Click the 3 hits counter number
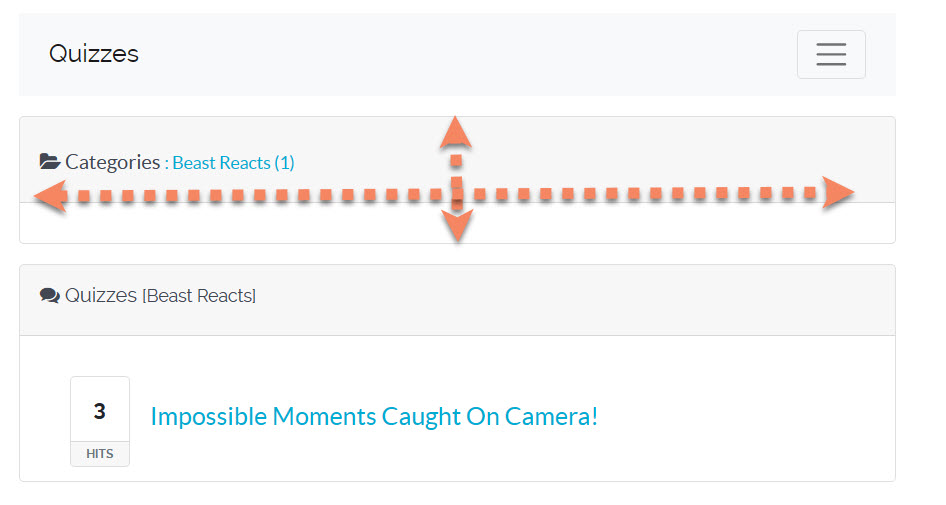The height and width of the screenshot is (505, 946). coord(100,411)
